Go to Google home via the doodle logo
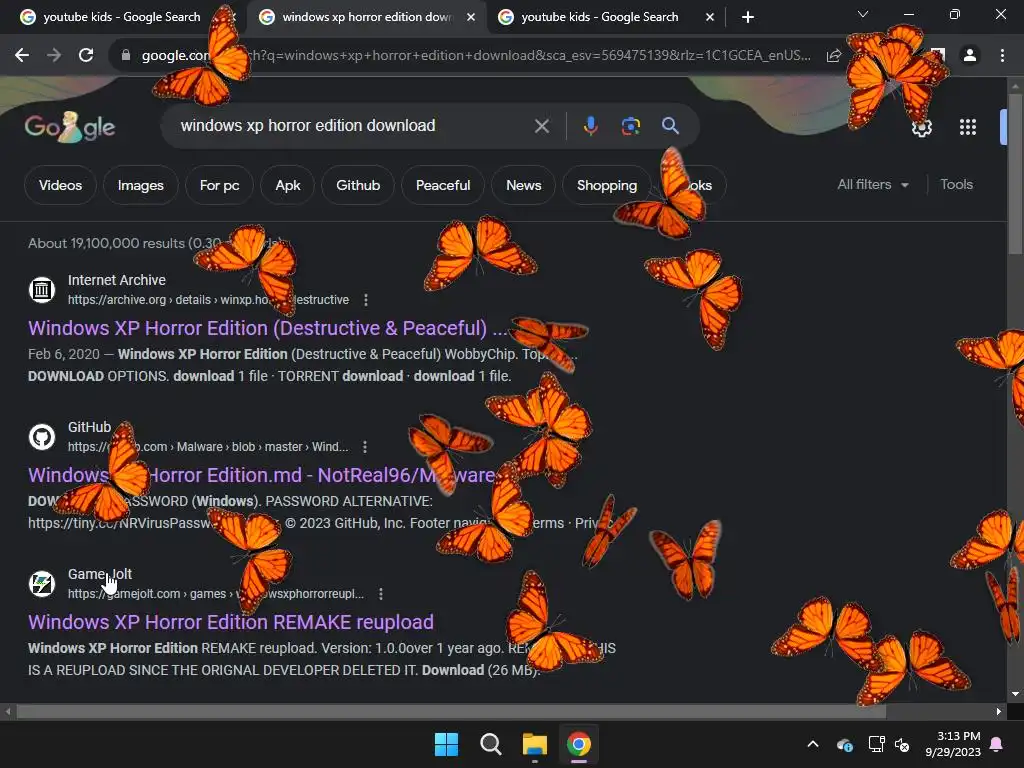1024x768 pixels. click(69, 127)
